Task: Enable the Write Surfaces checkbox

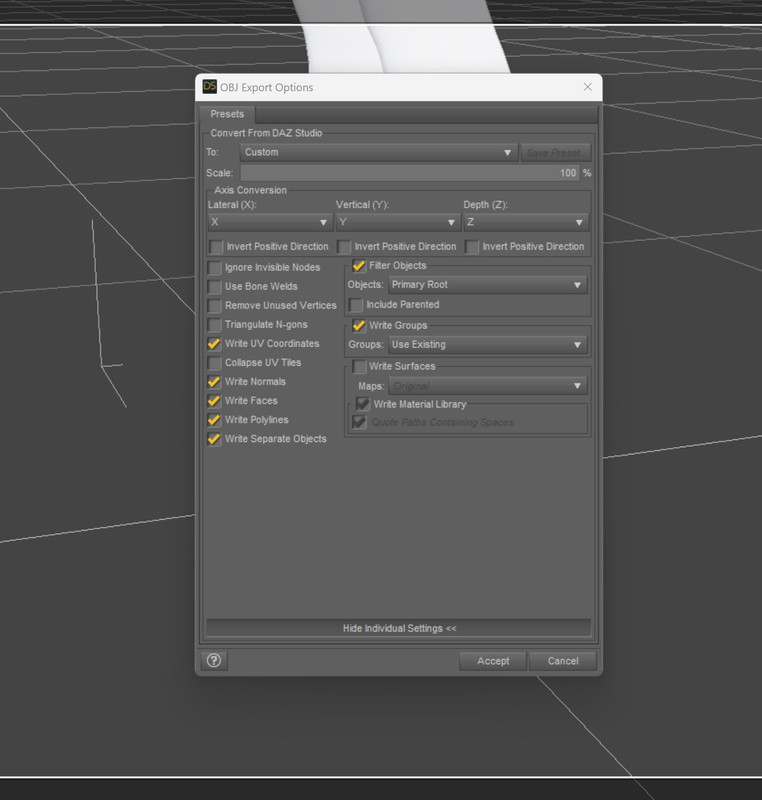Action: 359,366
